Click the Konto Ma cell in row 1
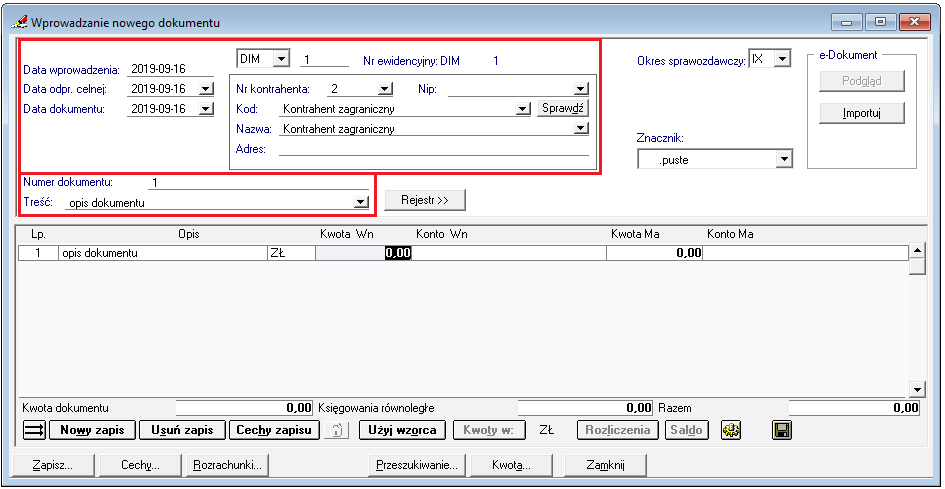 [x=806, y=253]
